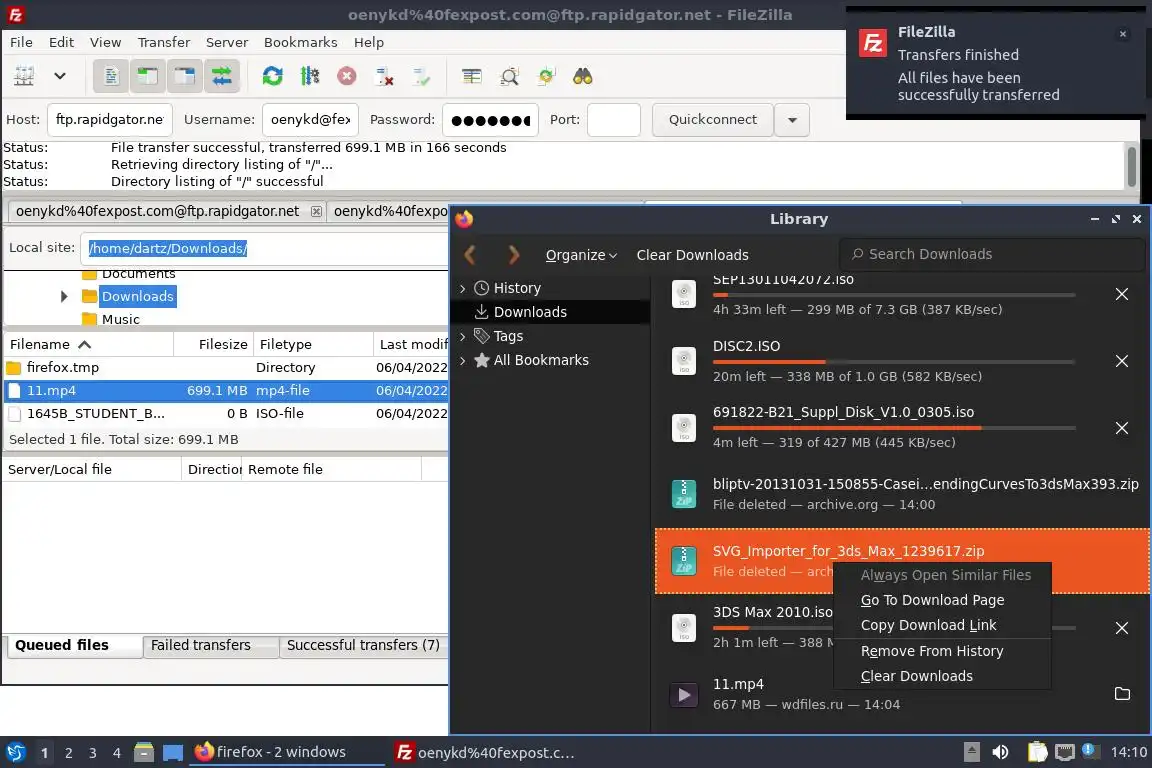The image size is (1152, 768).
Task: Switch to the Failed transfers tab
Action: (x=210, y=645)
